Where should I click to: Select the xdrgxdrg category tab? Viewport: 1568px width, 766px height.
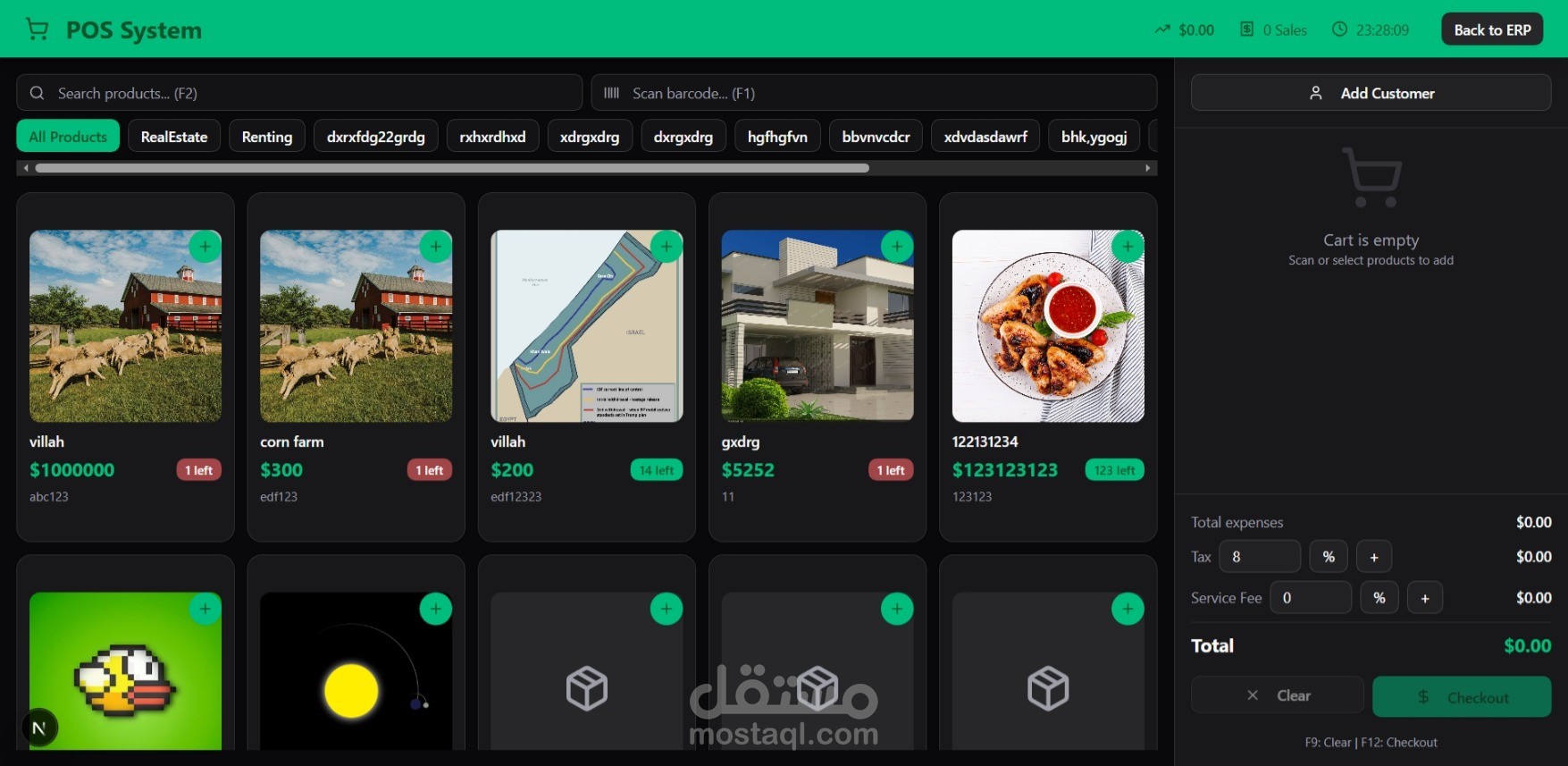coord(590,137)
